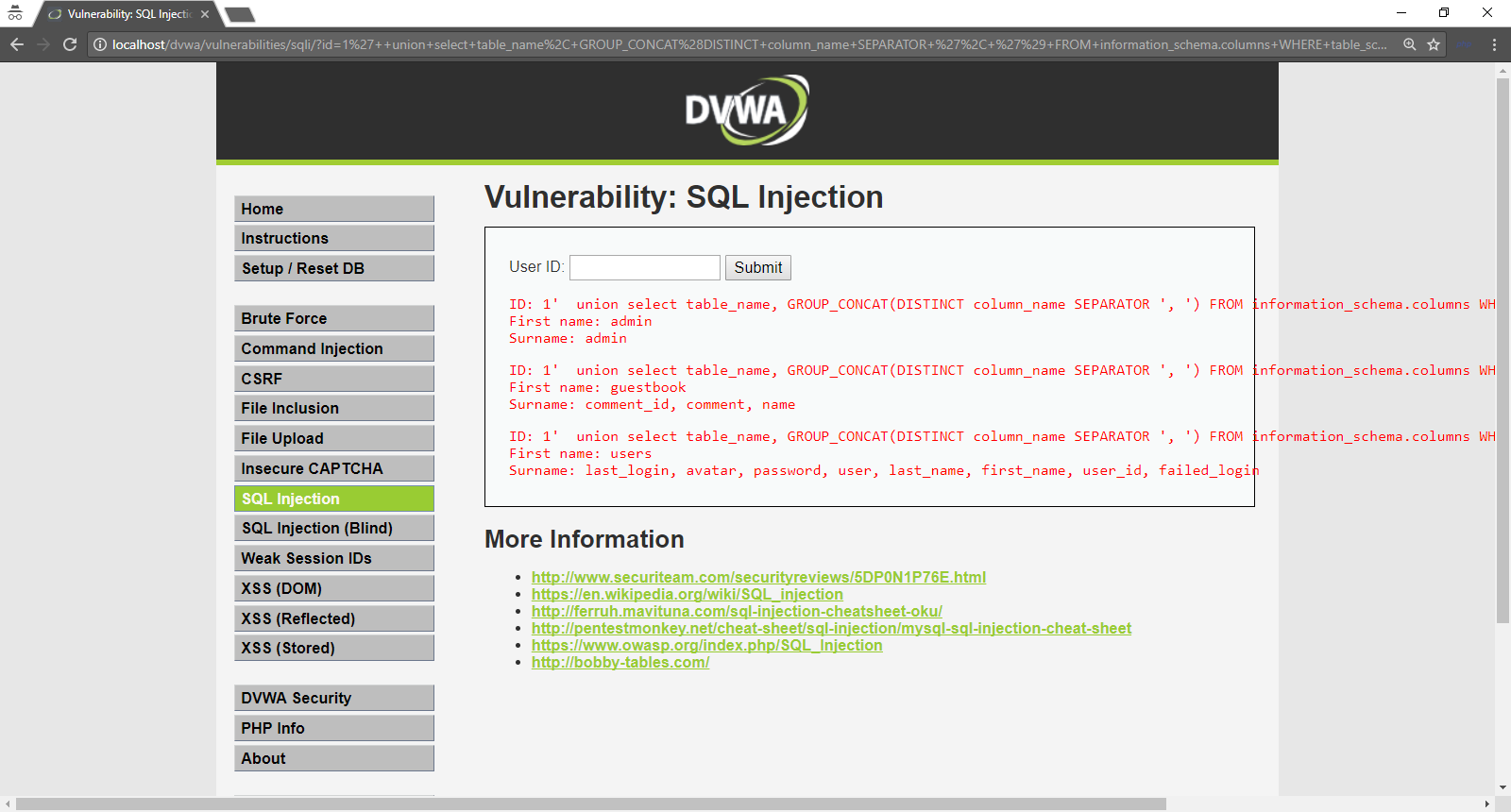Click the User ID text field

(645, 267)
